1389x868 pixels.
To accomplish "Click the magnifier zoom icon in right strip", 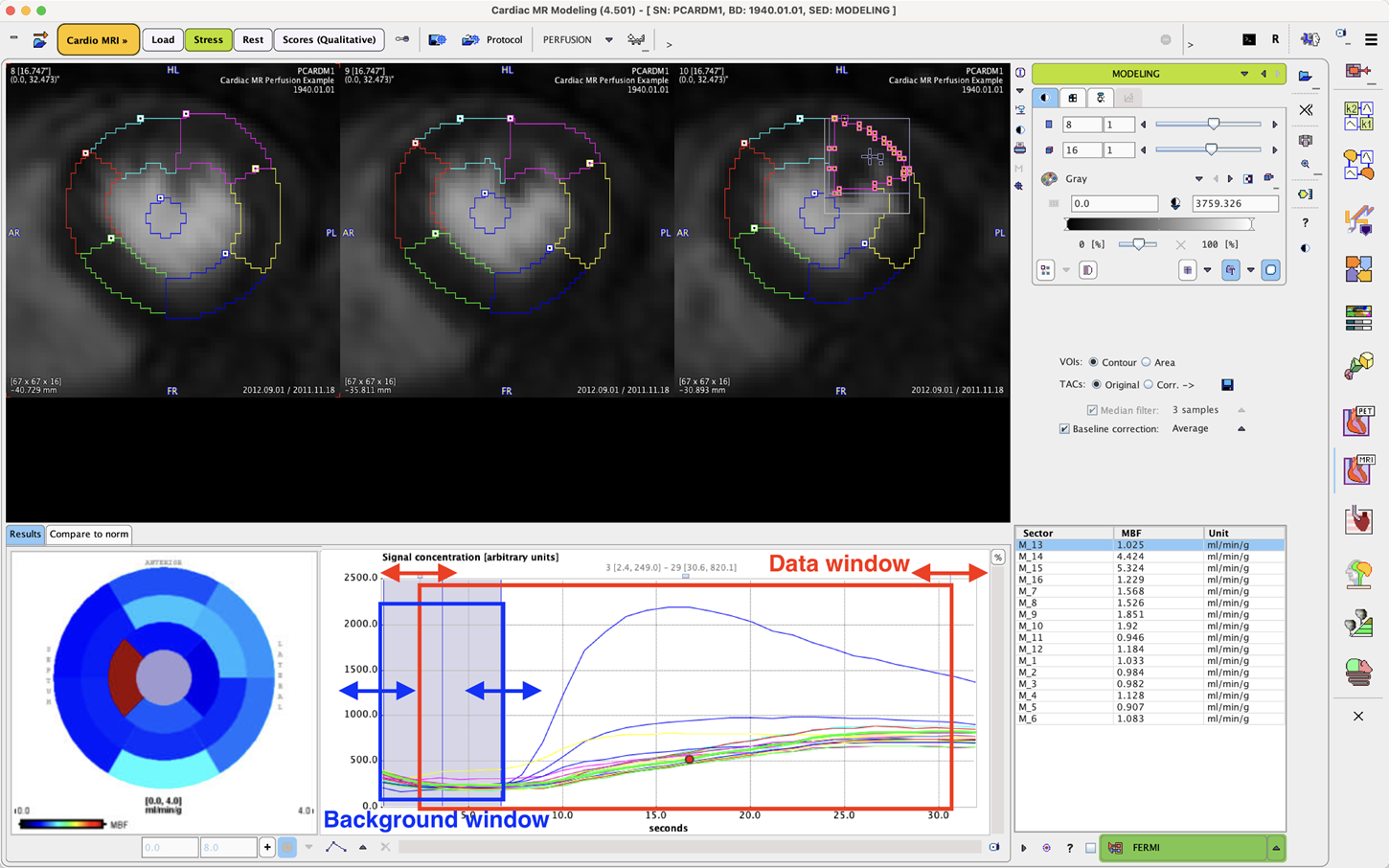I will point(1306,165).
